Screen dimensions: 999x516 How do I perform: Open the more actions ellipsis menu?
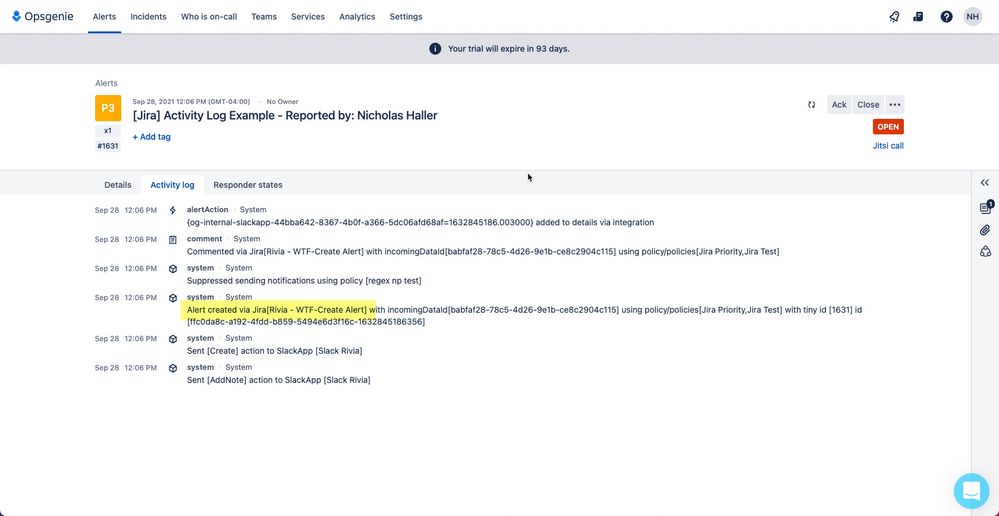(895, 104)
